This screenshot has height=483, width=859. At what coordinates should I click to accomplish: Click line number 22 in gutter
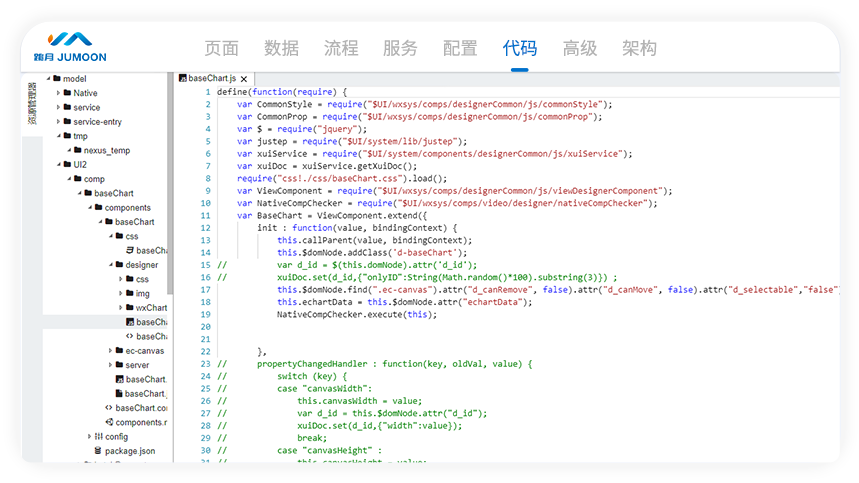pyautogui.click(x=205, y=352)
